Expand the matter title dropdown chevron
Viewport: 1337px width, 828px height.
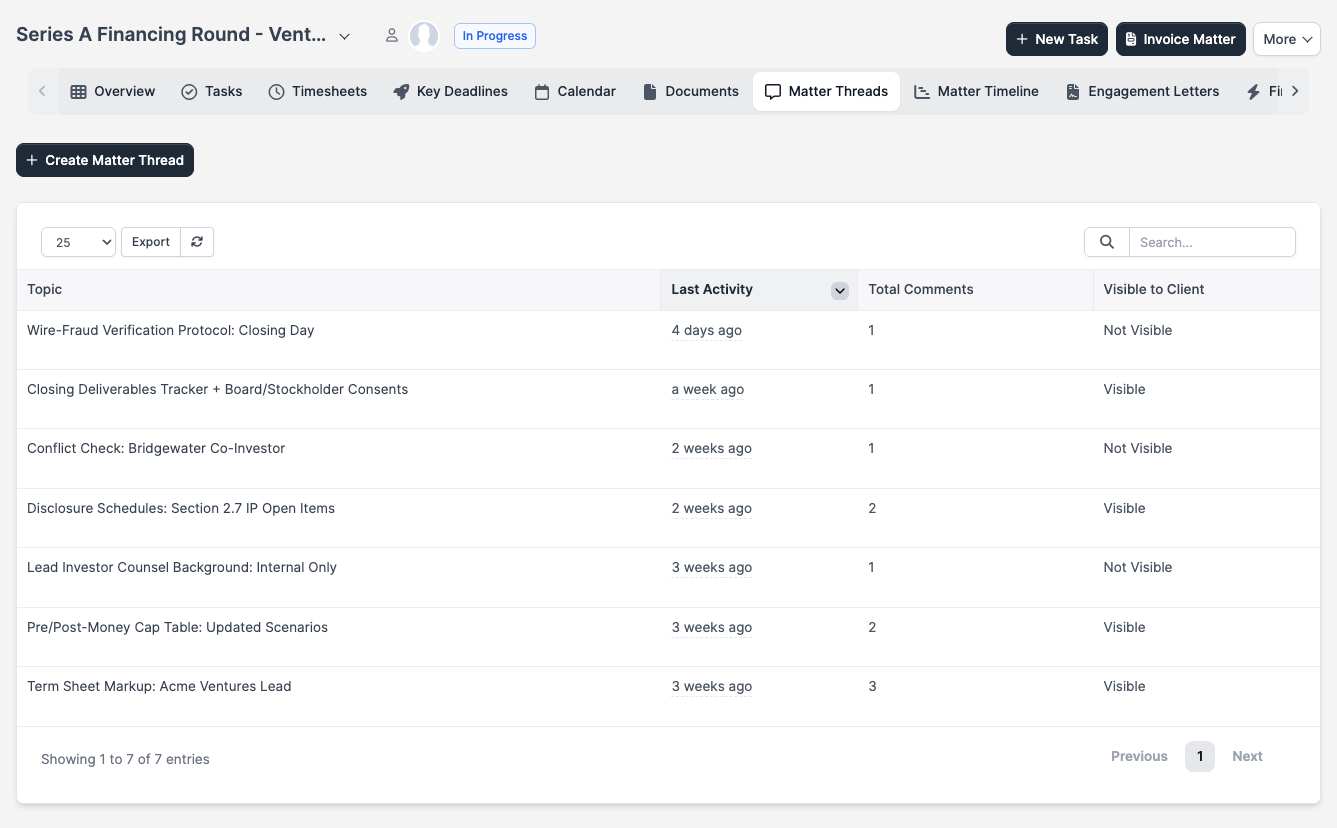tap(344, 36)
